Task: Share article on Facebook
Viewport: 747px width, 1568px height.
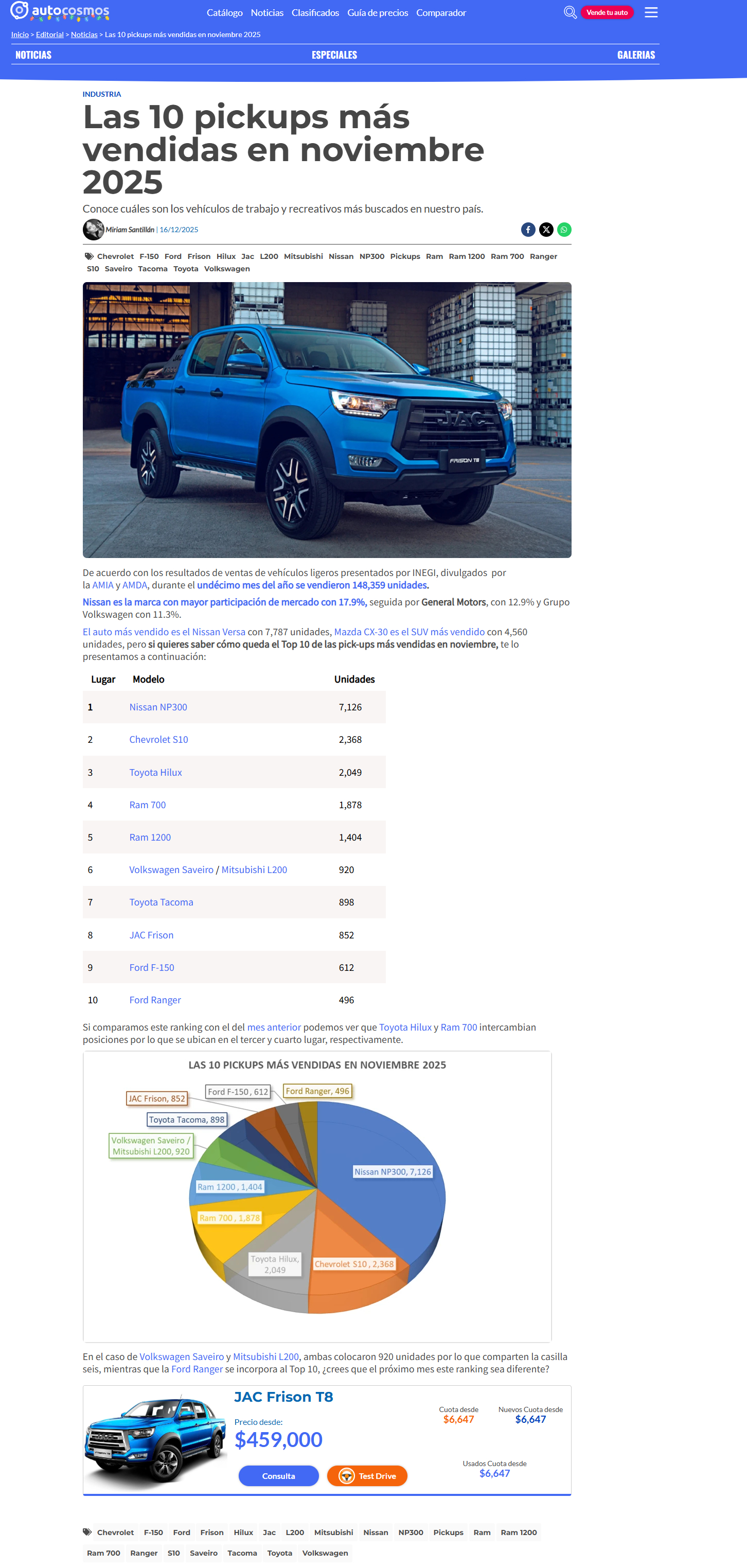Action: click(528, 230)
